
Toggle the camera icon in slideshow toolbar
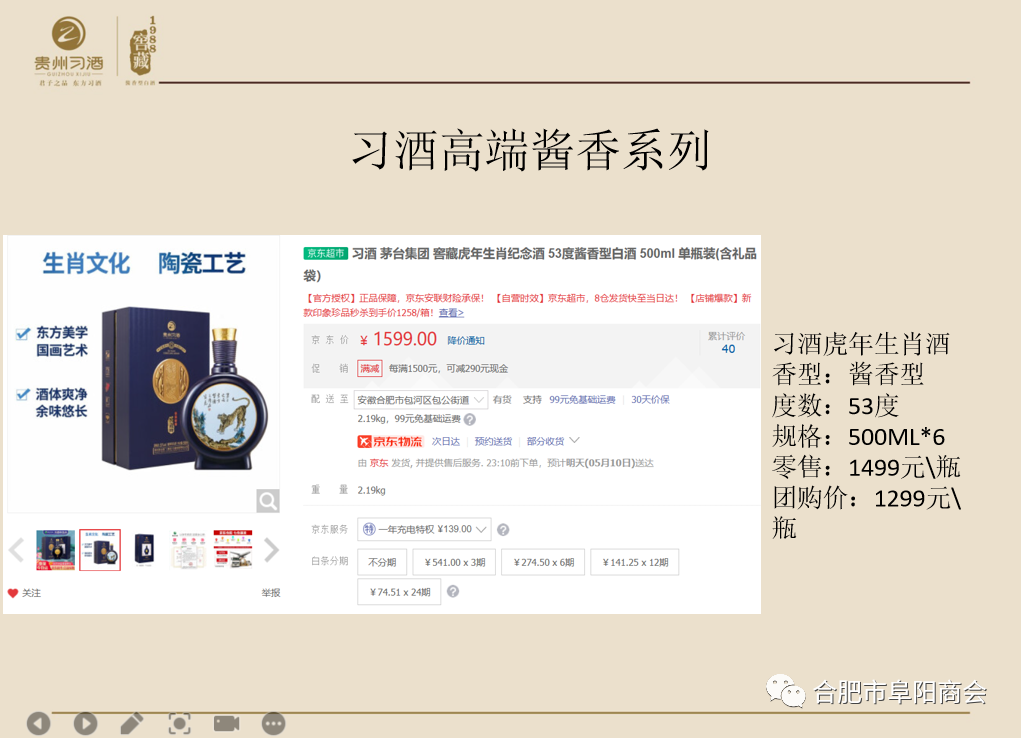point(227,723)
